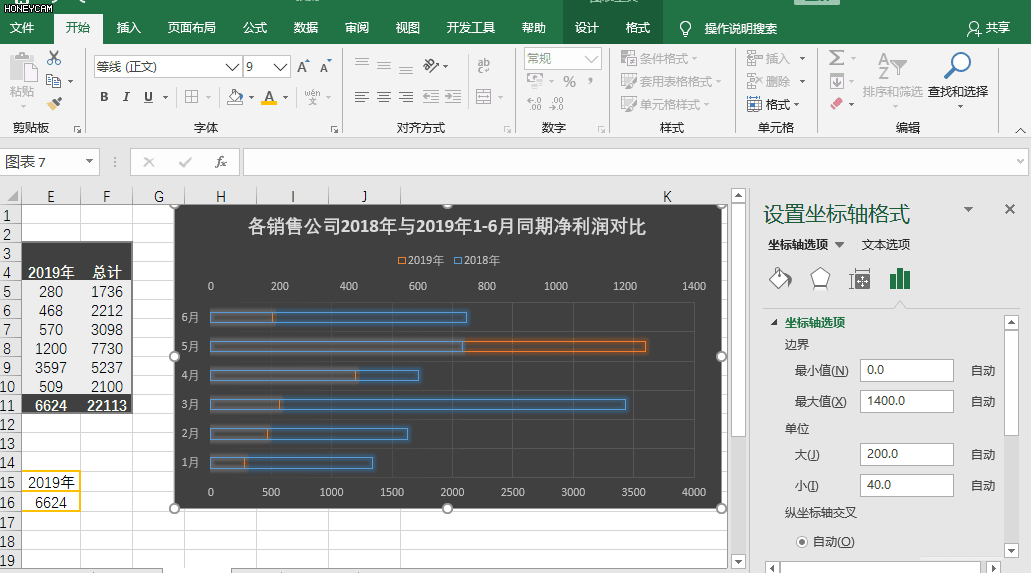Toggle Italic formatting

coord(126,97)
